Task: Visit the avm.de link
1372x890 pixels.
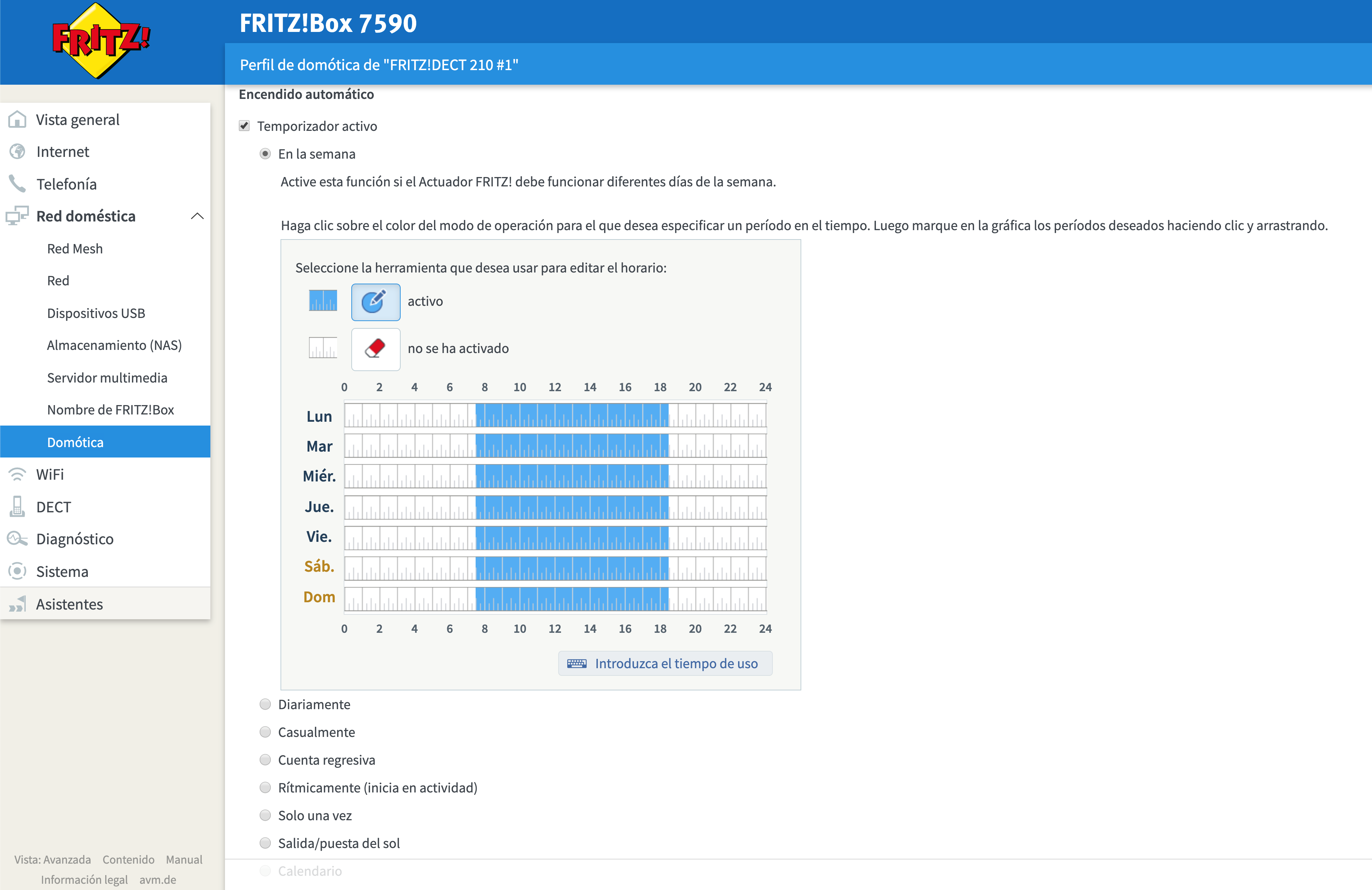Action: tap(157, 880)
